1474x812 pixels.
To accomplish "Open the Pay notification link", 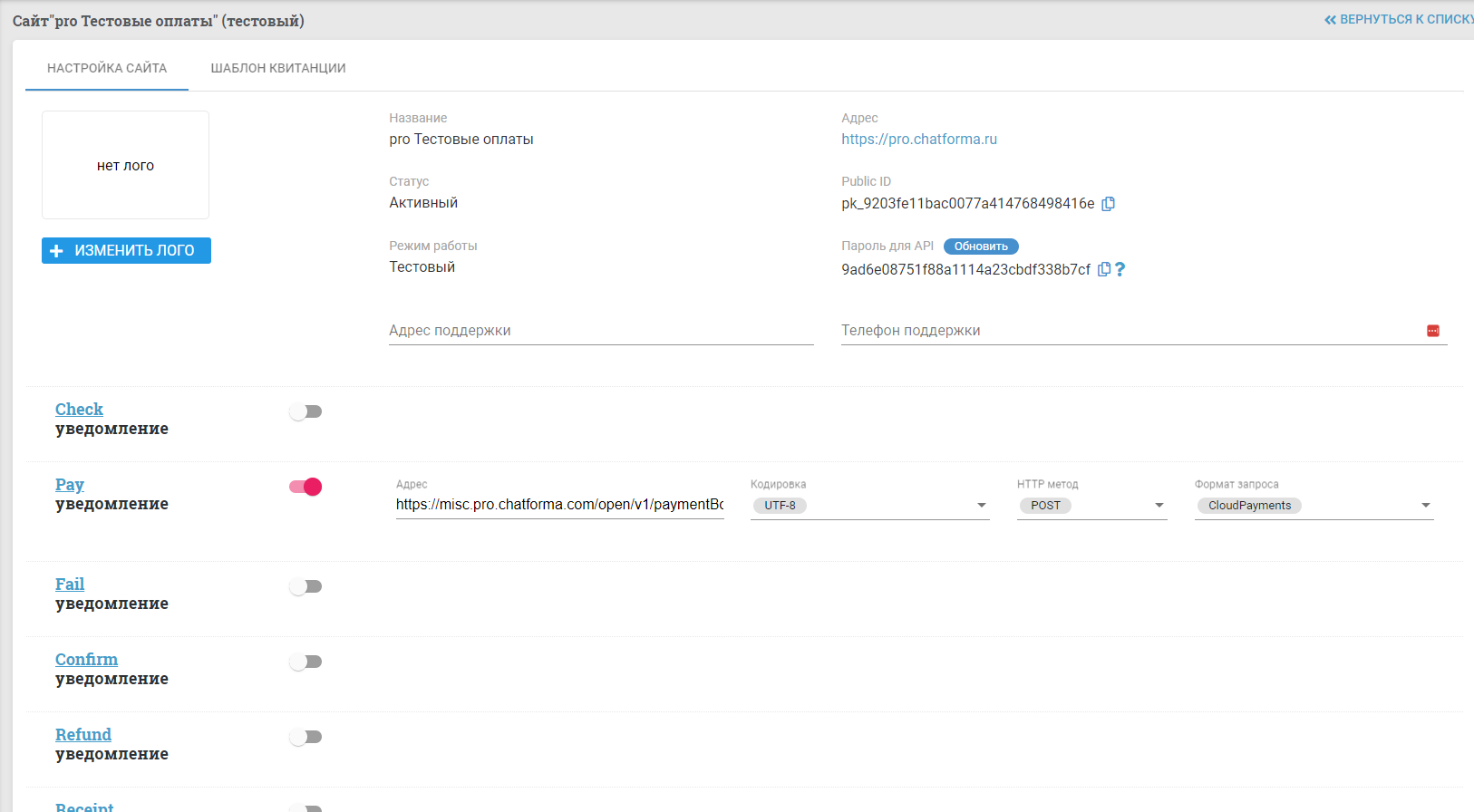I will tap(70, 485).
